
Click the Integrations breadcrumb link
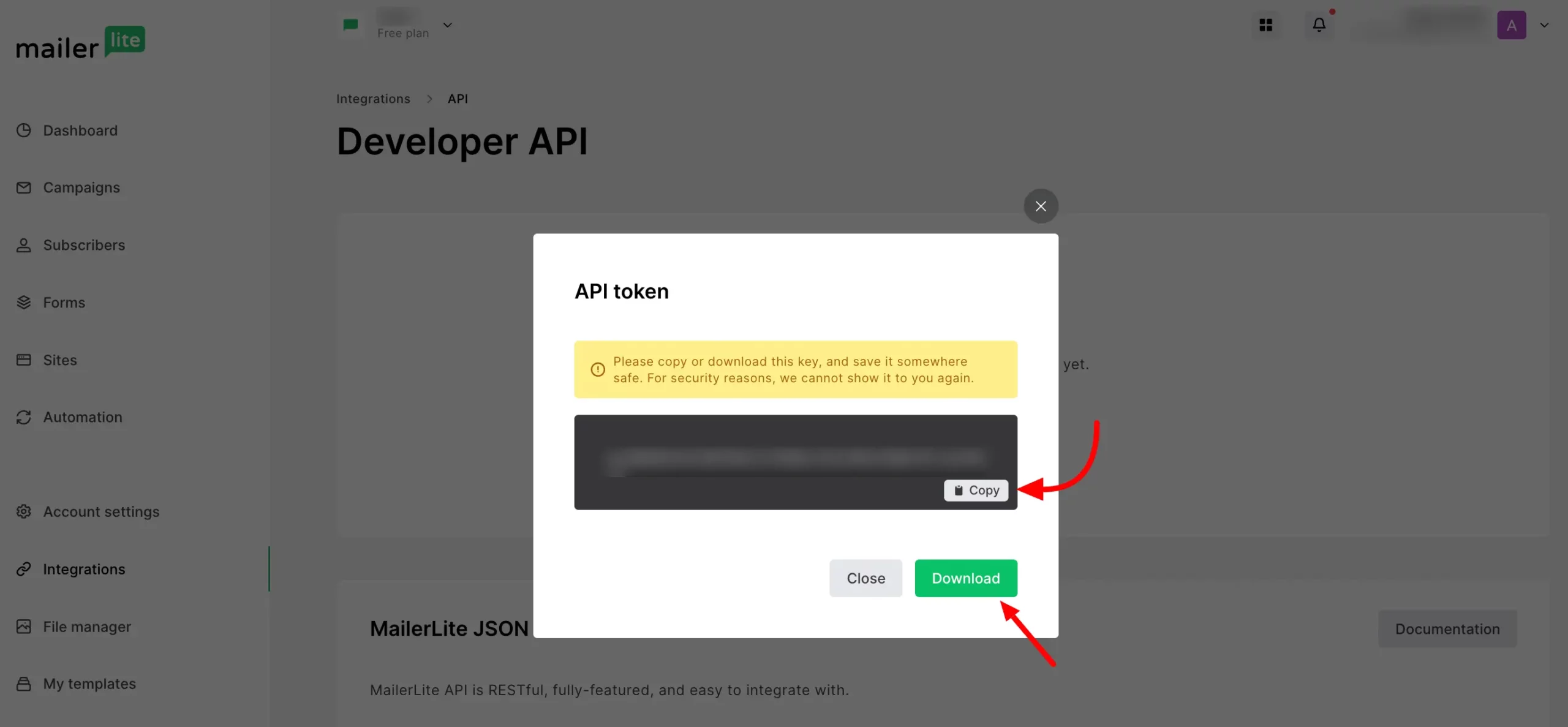373,99
